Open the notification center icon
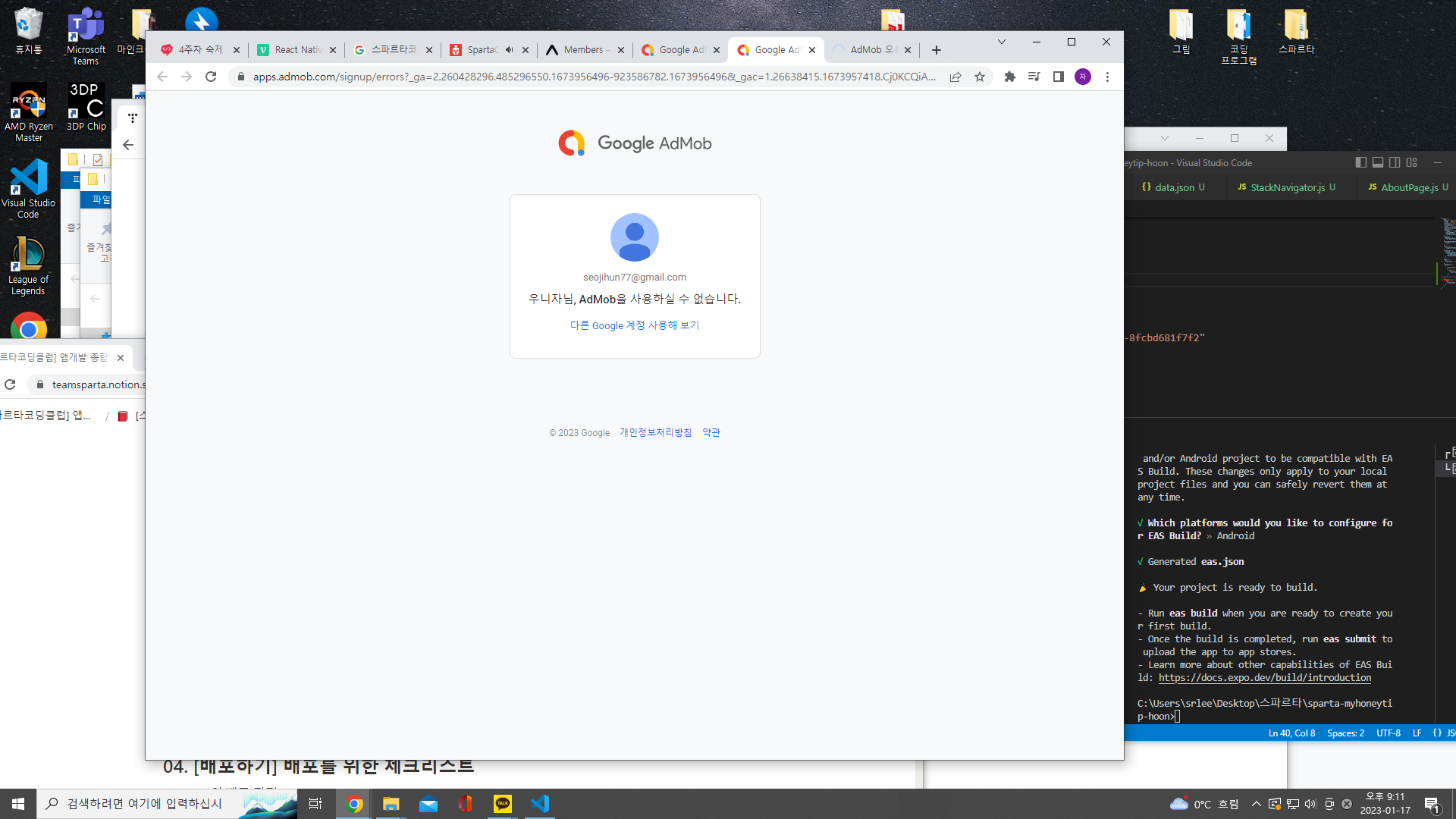 pyautogui.click(x=1432, y=805)
